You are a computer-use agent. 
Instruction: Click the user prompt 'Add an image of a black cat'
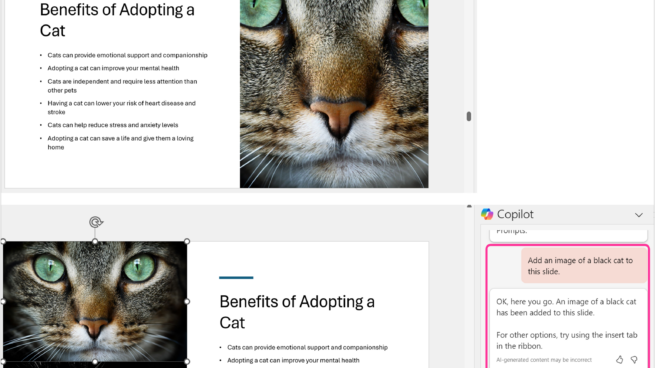coord(584,266)
